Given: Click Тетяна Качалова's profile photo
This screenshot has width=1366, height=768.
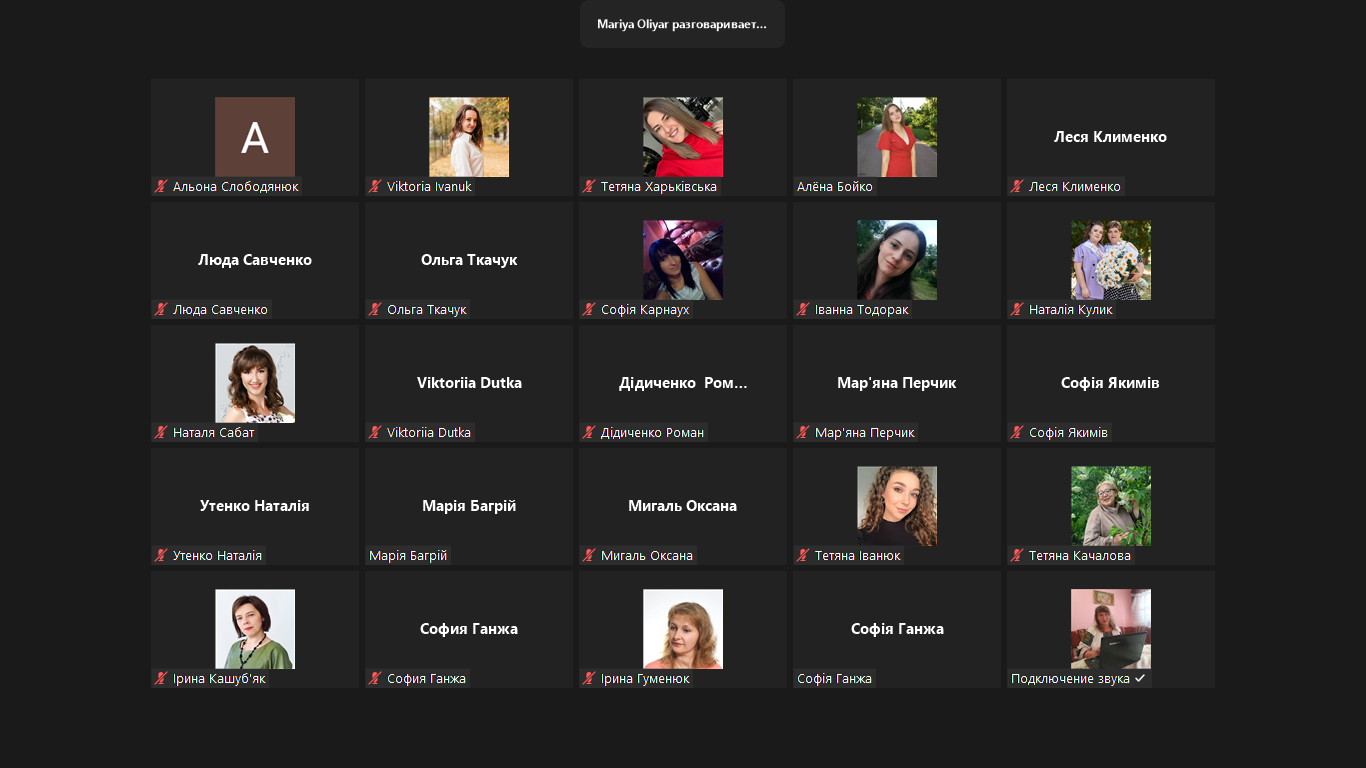Looking at the screenshot, I should coord(1111,506).
